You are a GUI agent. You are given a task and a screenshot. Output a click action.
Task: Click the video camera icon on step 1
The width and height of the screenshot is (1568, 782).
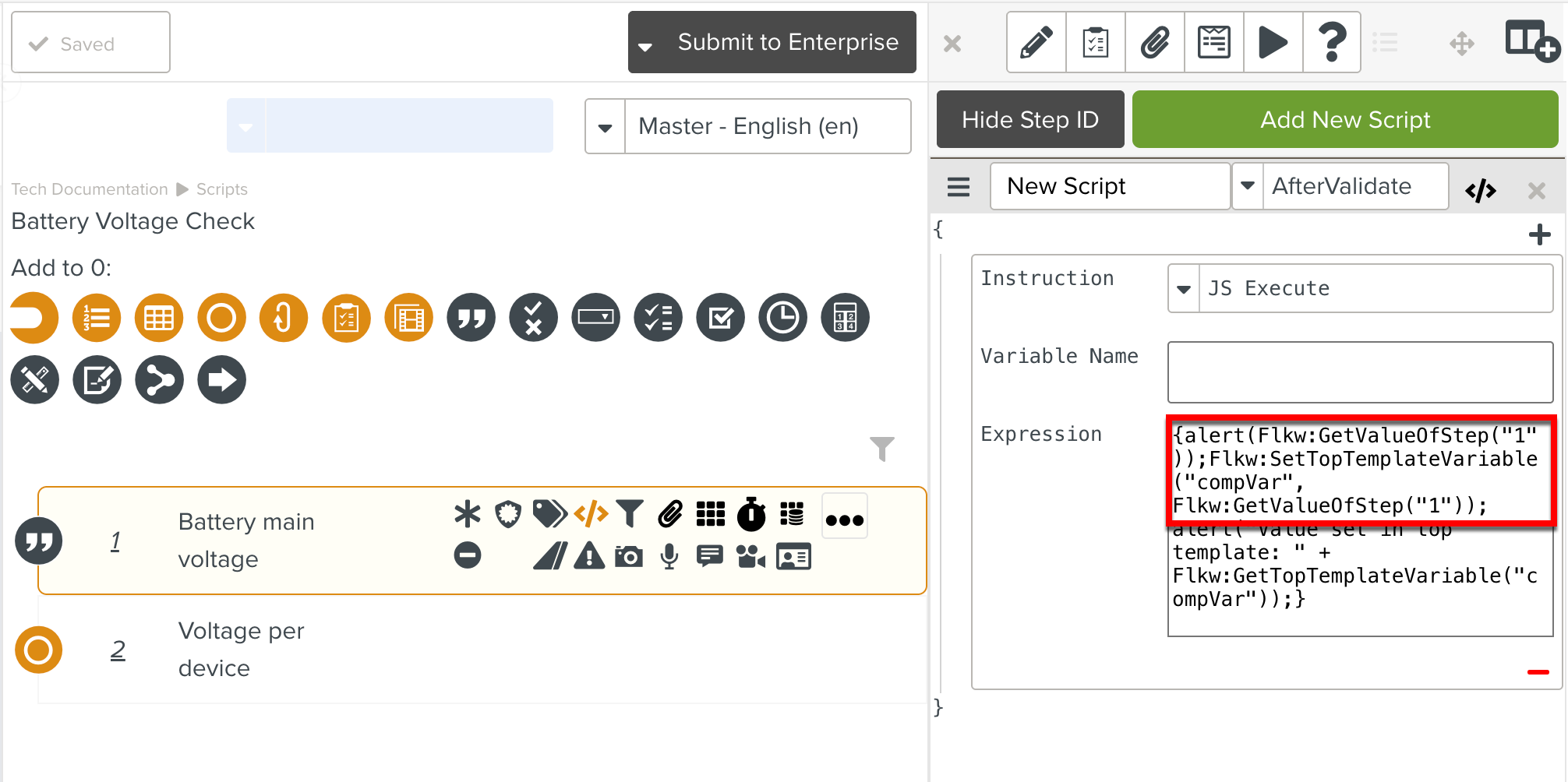point(751,556)
